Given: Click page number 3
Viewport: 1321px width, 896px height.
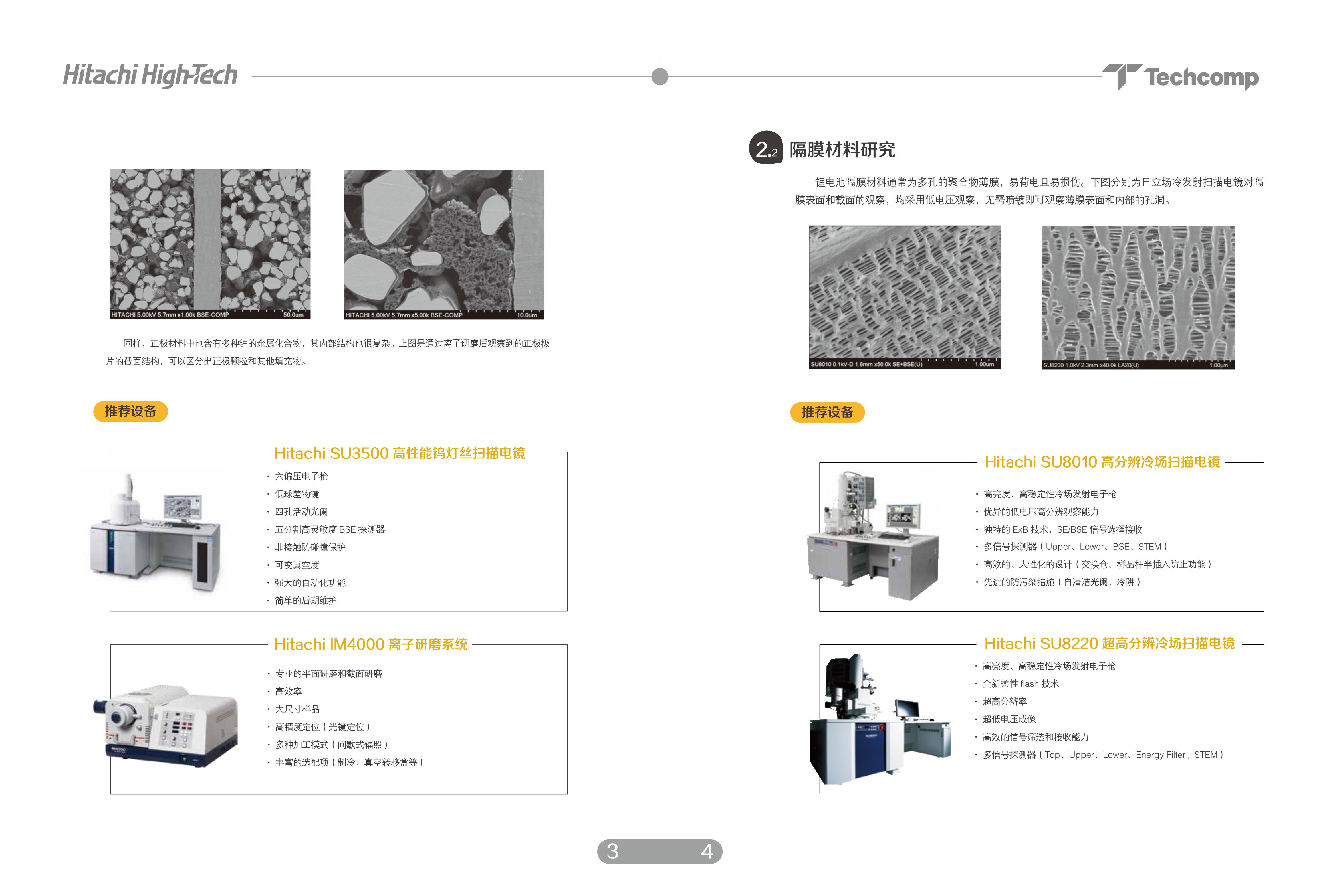Looking at the screenshot, I should (x=612, y=851).
